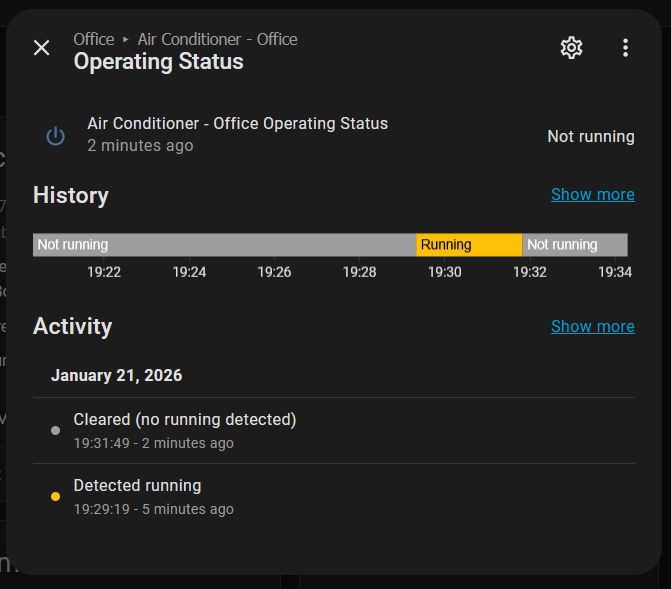Open entity settings gear icon
Screen dimensions: 671x589
(x=571, y=48)
